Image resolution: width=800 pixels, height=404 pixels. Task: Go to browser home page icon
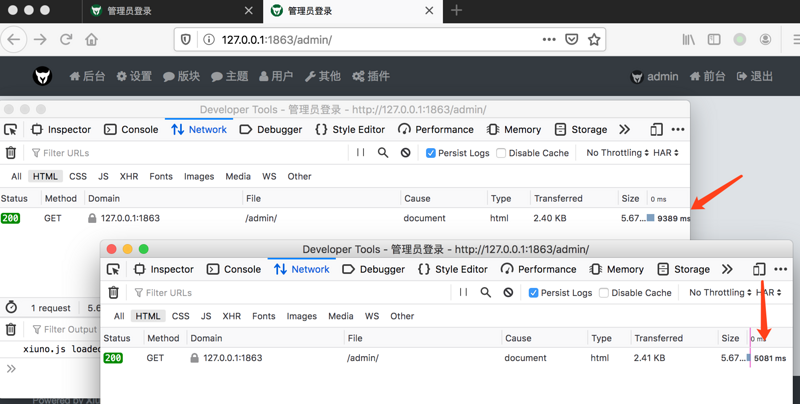click(91, 39)
